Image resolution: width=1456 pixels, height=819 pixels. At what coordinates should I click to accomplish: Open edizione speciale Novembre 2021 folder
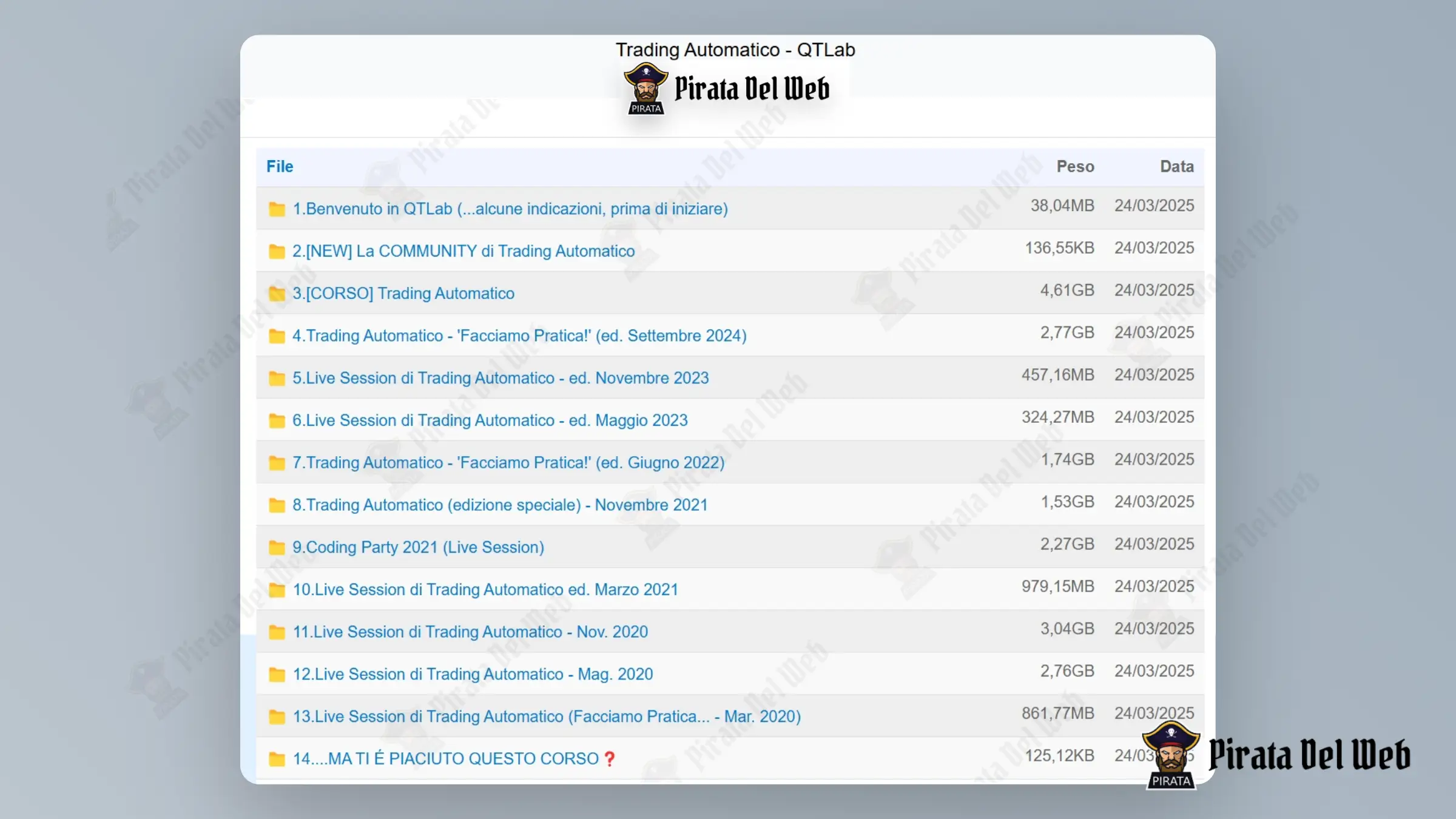(500, 505)
